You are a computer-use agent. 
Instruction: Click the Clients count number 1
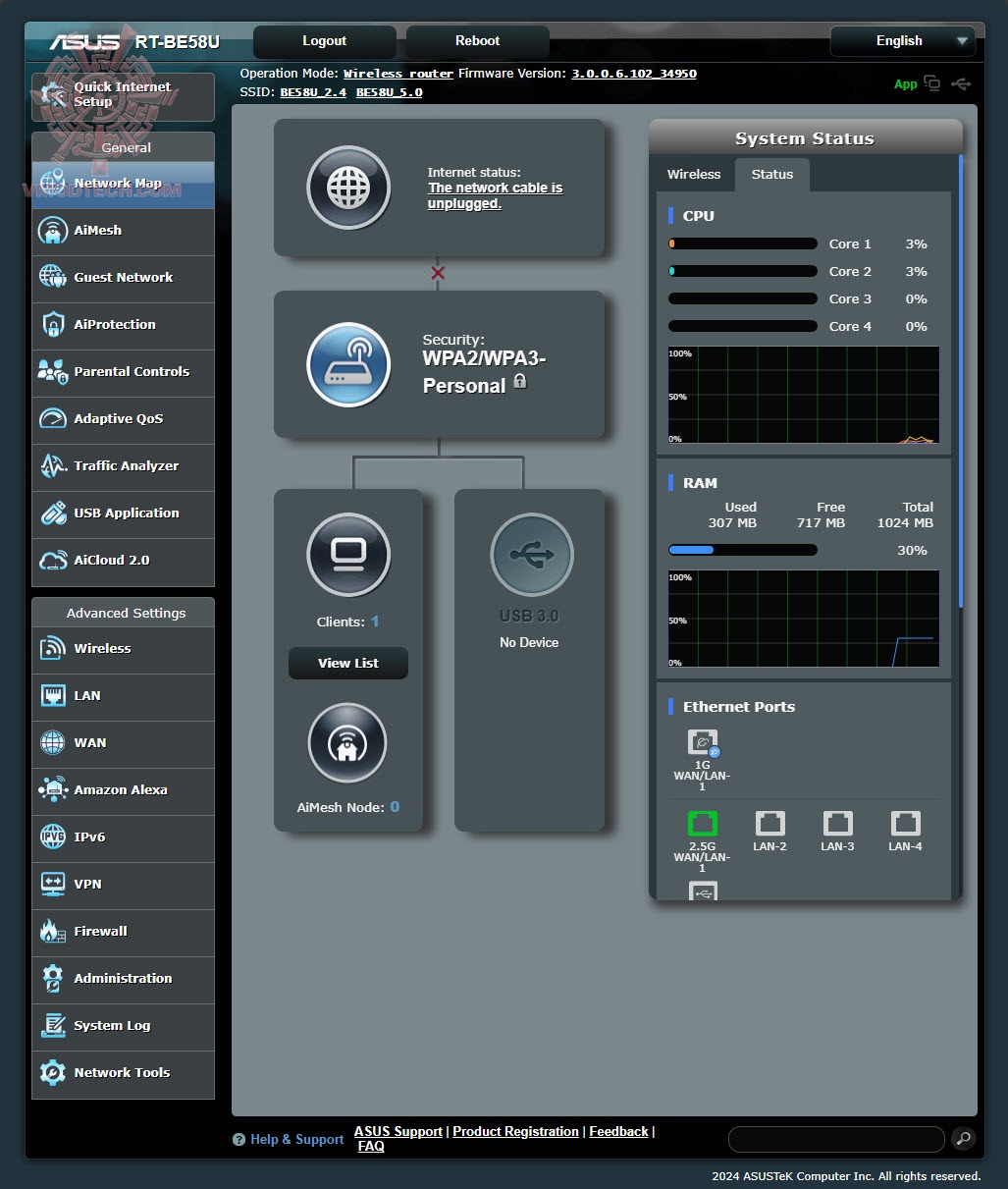tap(375, 622)
